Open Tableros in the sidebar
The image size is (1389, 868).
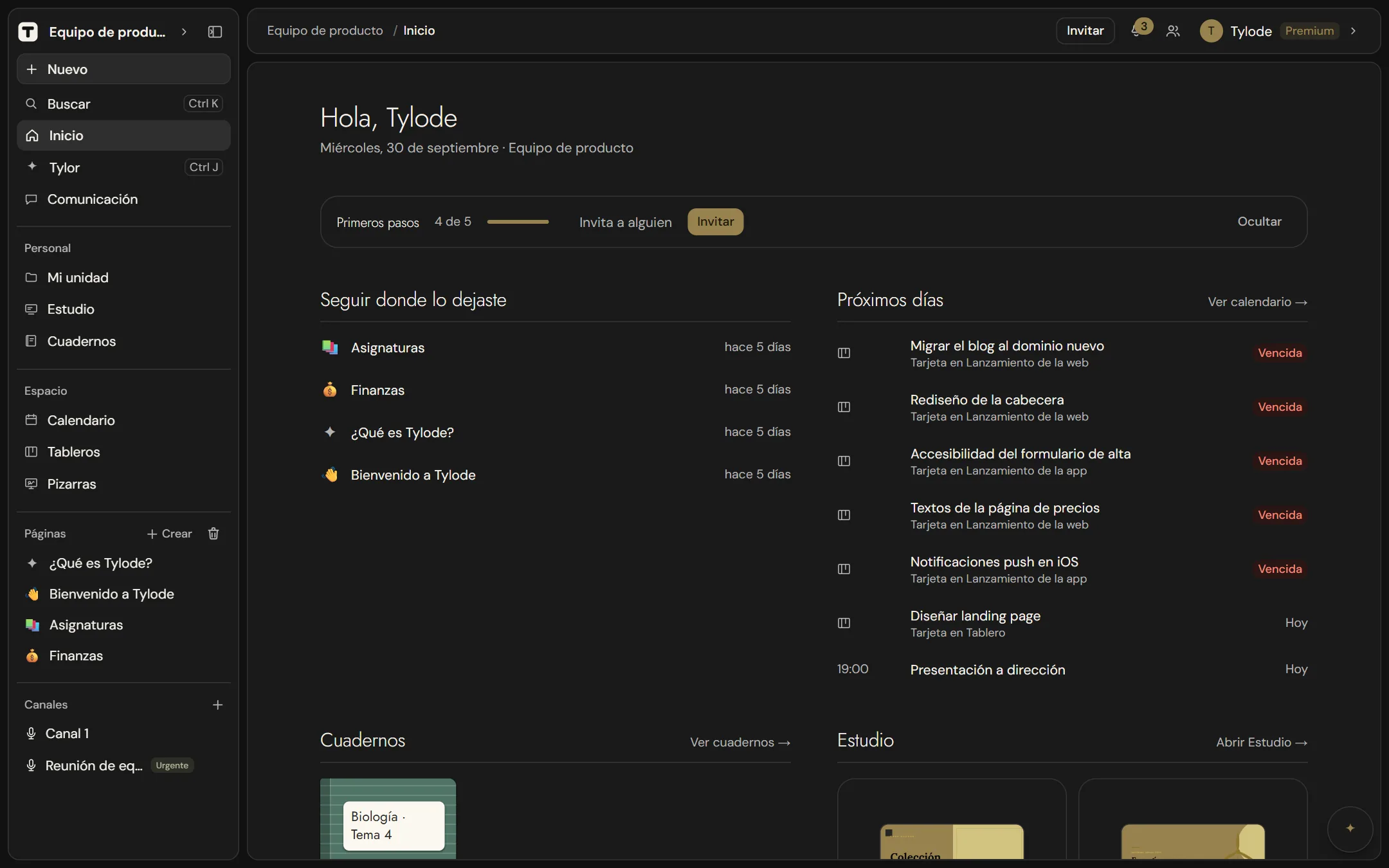point(123,452)
